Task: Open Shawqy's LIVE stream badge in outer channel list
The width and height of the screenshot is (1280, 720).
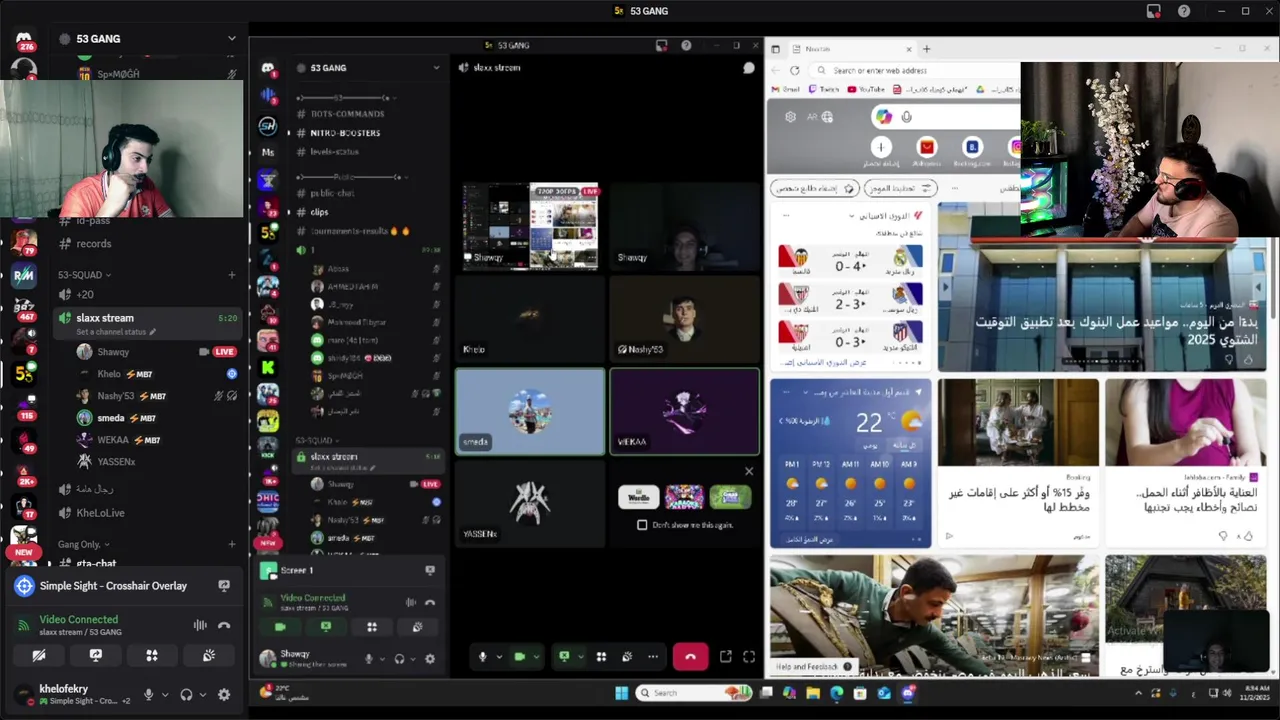Action: click(x=224, y=352)
